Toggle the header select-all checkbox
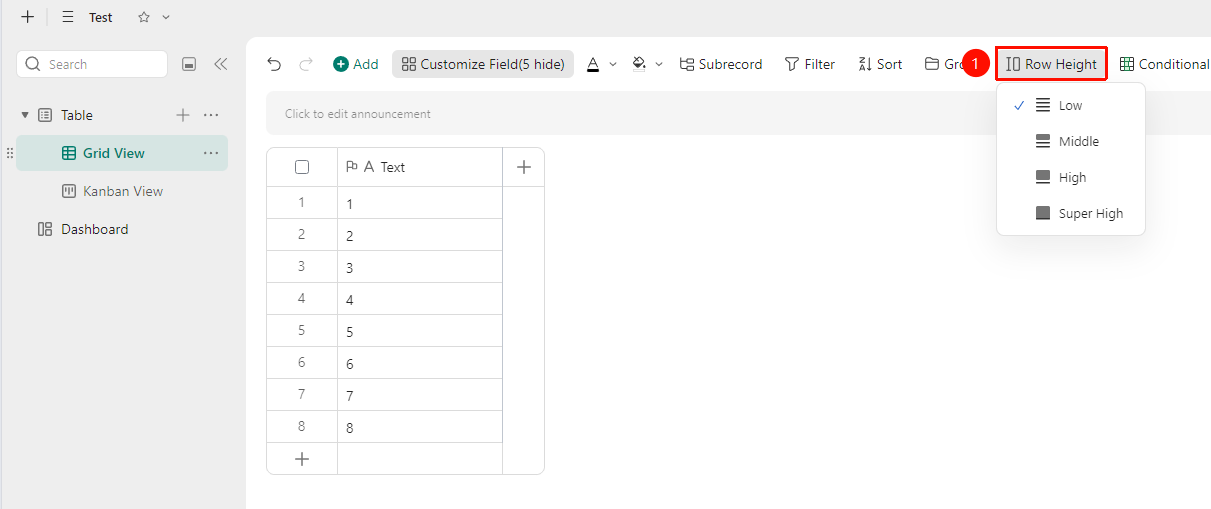Viewport: 1211px width, 509px height. (302, 167)
